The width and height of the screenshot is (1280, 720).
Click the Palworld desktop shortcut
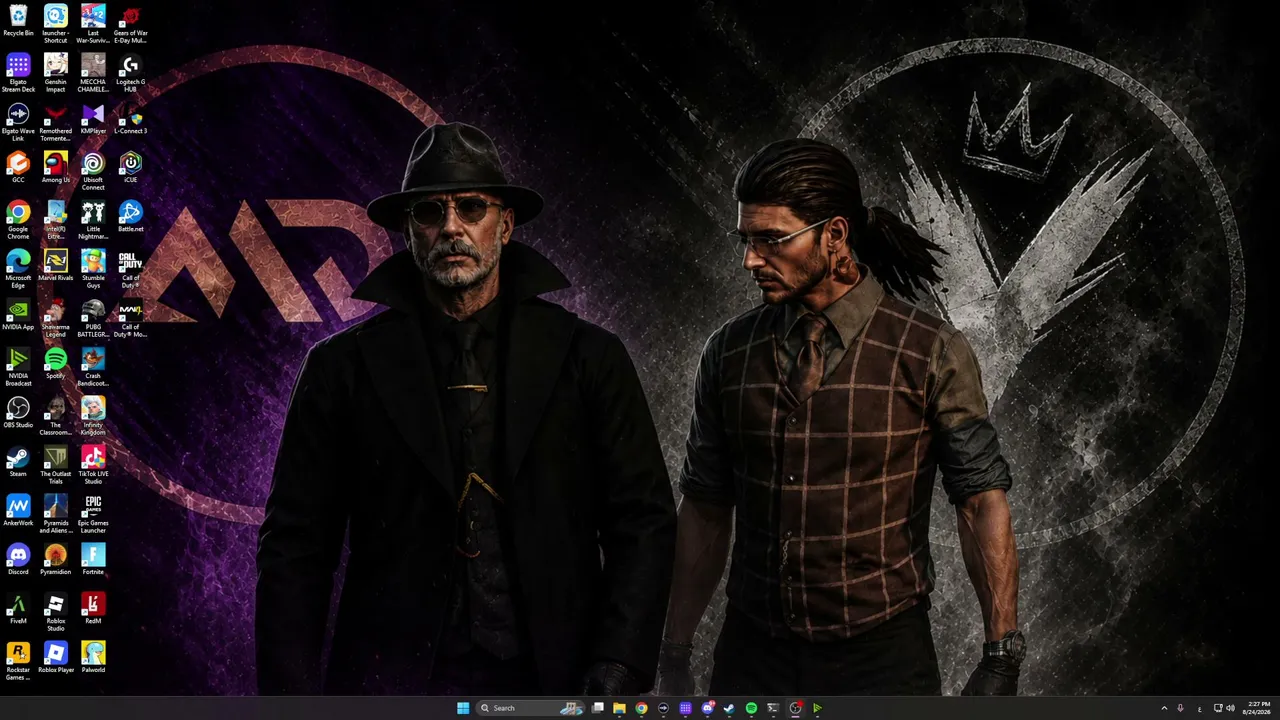(x=93, y=658)
